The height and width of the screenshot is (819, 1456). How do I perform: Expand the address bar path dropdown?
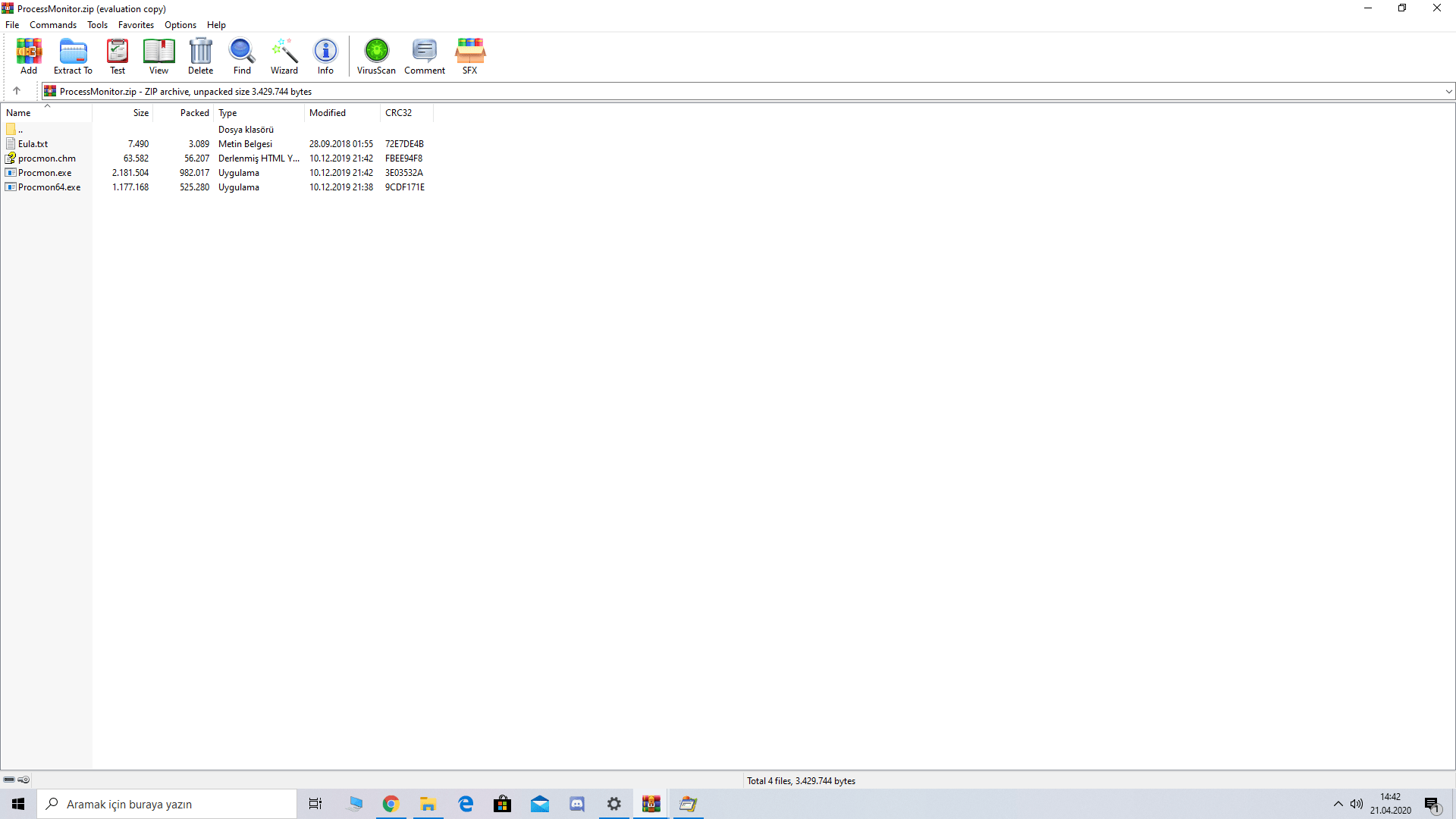coord(1448,92)
